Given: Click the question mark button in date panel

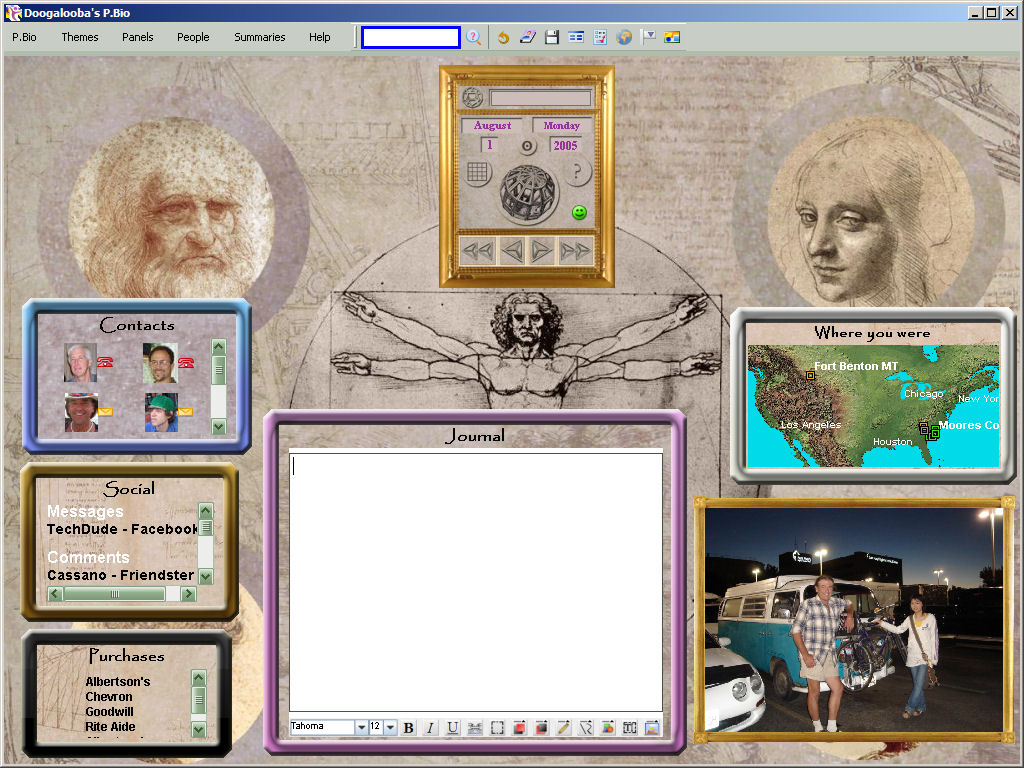Looking at the screenshot, I should coord(577,173).
